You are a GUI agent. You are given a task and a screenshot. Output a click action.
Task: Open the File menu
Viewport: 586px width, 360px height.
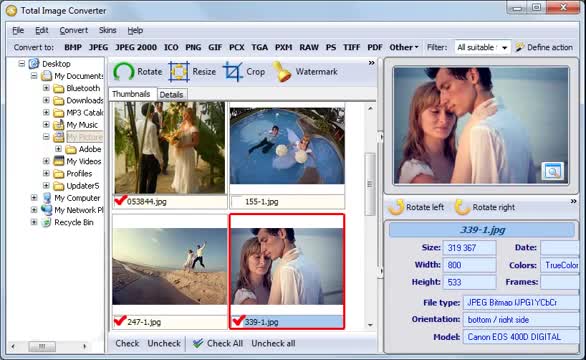[18, 30]
